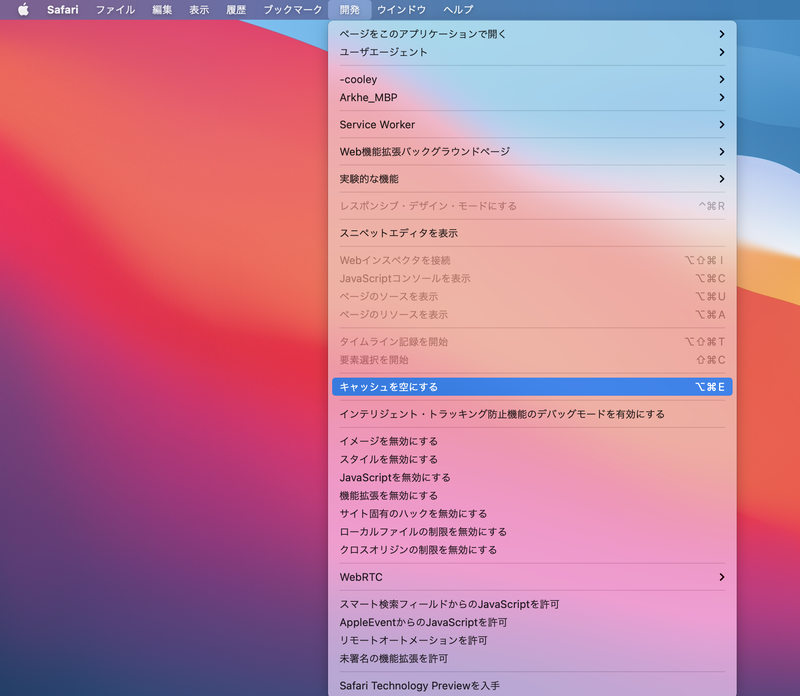Screen dimensions: 800x696
Task: Toggle 未署名の機能拡張を許可
Action: pos(532,659)
